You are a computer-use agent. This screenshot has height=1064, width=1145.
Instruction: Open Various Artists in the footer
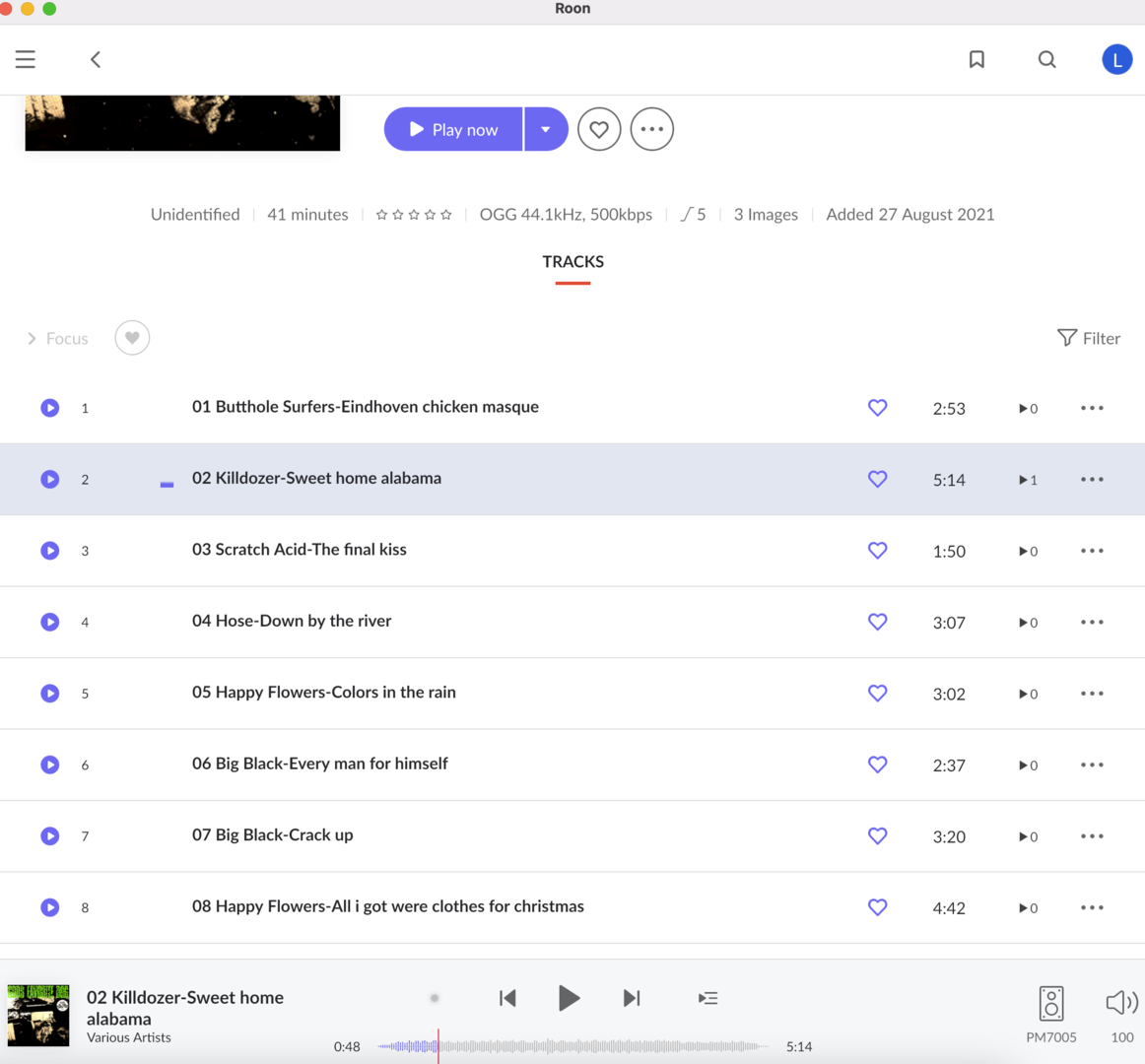pos(128,1037)
